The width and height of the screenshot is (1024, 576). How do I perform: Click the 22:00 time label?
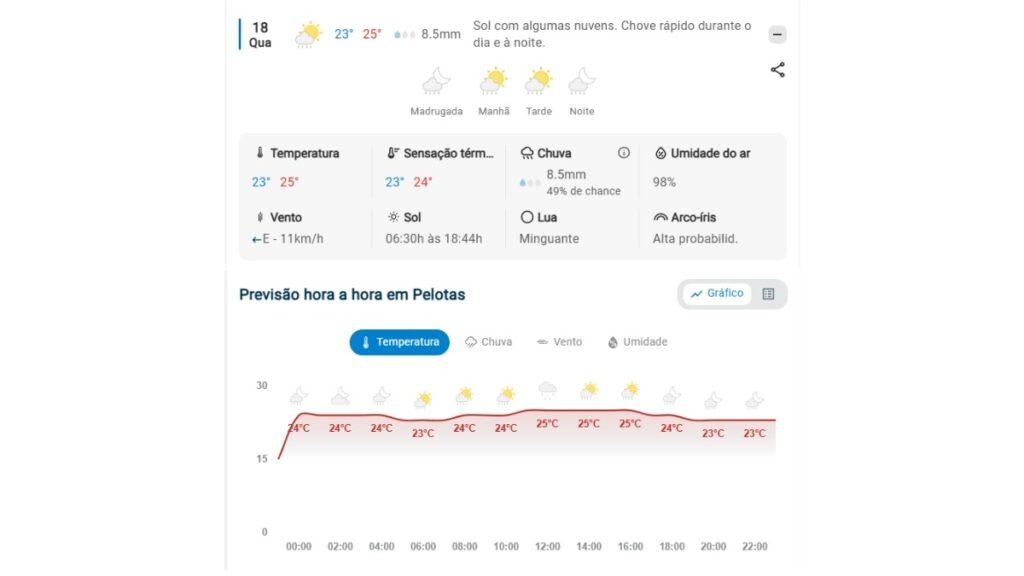click(x=754, y=547)
